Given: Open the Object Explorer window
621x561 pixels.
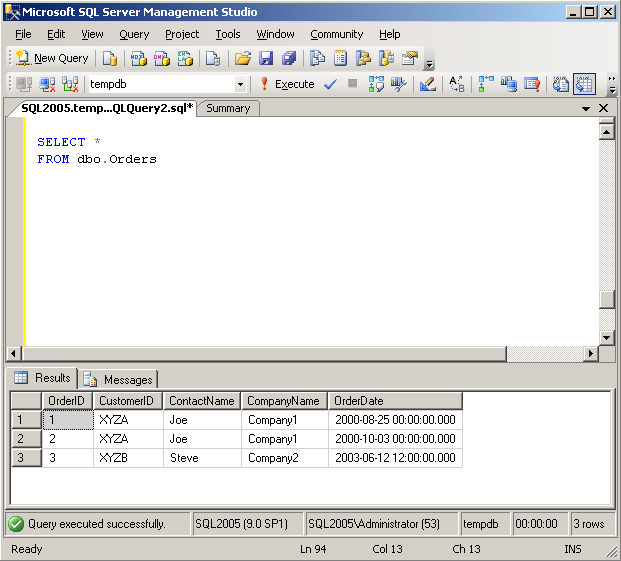Looking at the screenshot, I should click(x=363, y=58).
